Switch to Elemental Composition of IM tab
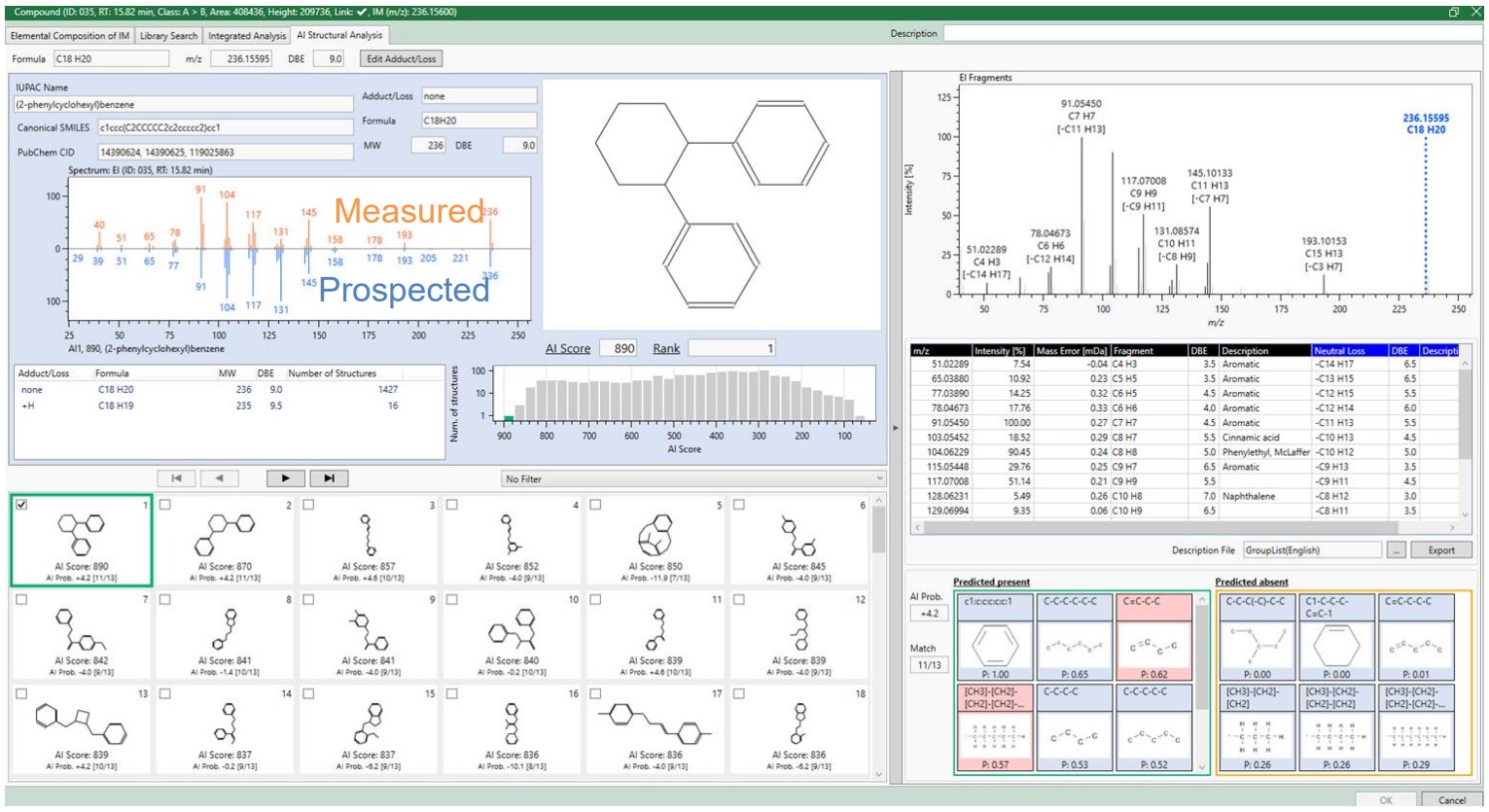 (x=70, y=36)
